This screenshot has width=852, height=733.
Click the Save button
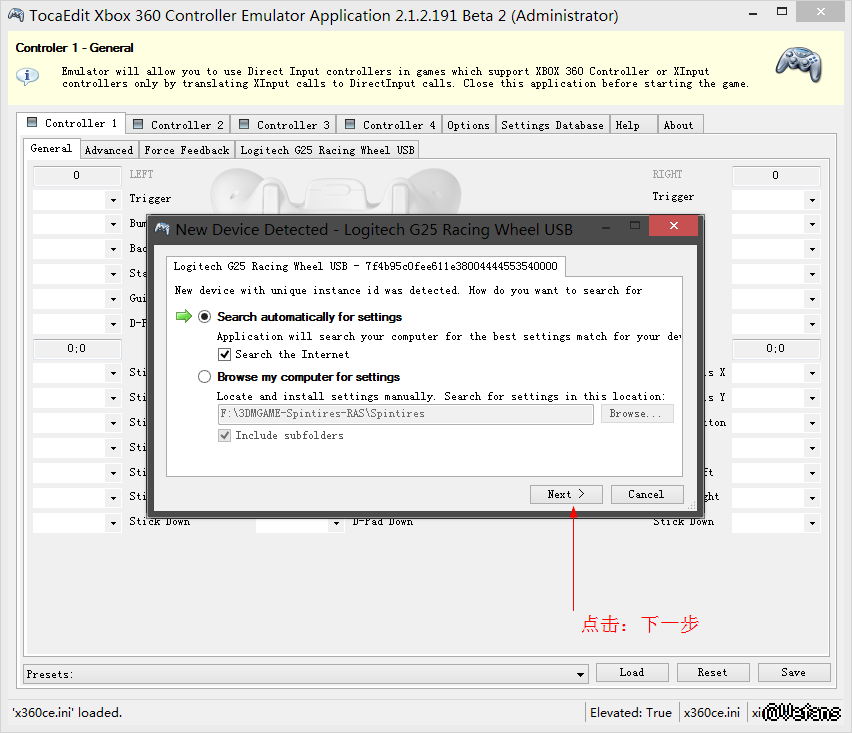tap(794, 672)
